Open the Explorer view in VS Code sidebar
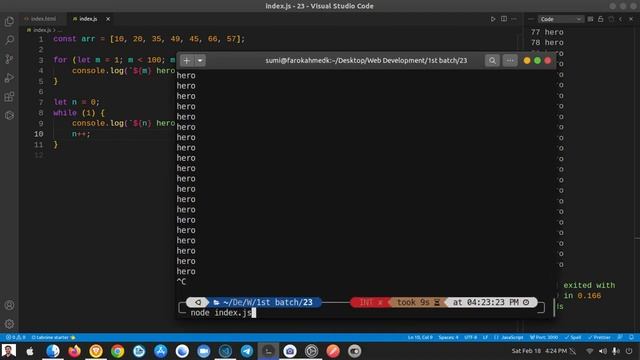Image resolution: width=640 pixels, height=360 pixels. pos(9,21)
